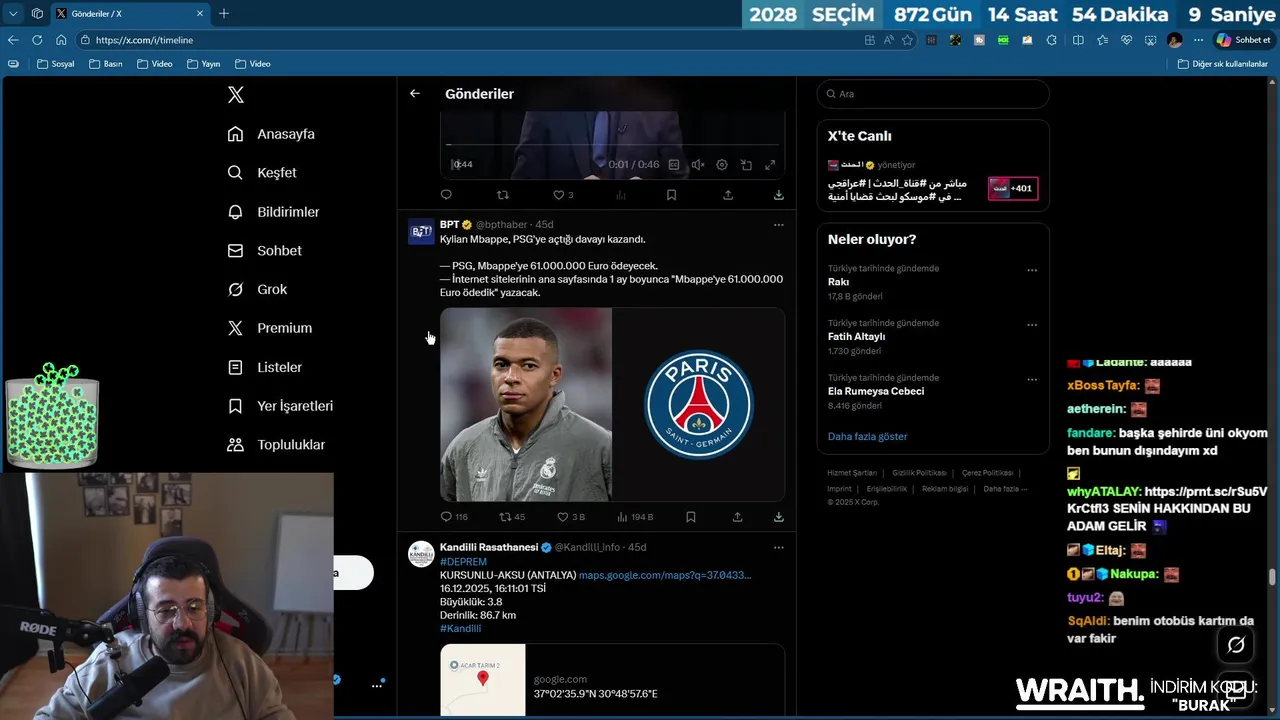1280x720 pixels.
Task: Open Hizmet Şartları footer link
Action: coord(852,473)
